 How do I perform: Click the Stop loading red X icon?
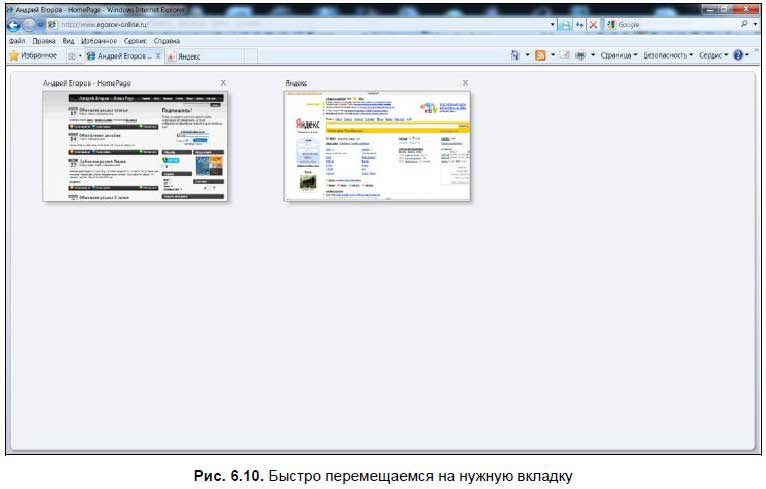[x=593, y=24]
